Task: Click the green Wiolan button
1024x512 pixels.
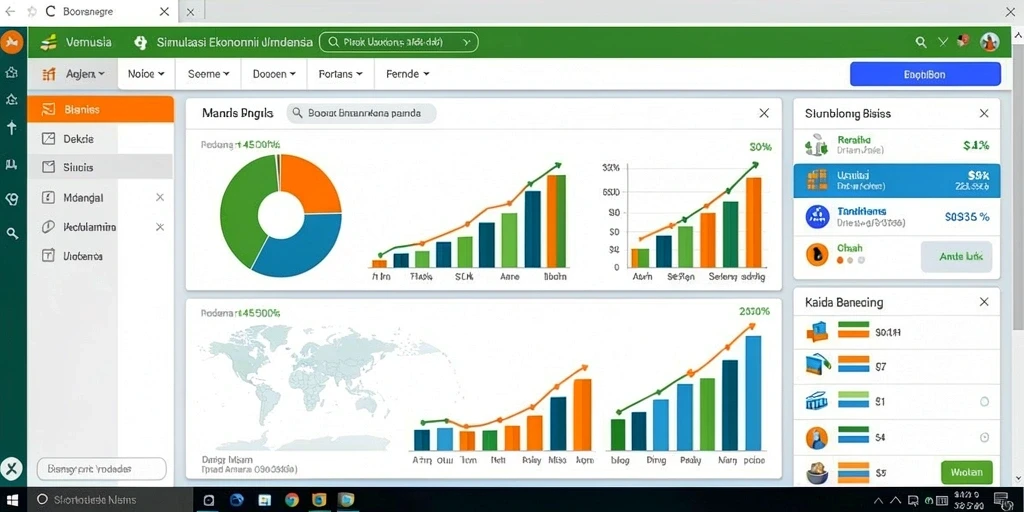Action: (x=967, y=472)
